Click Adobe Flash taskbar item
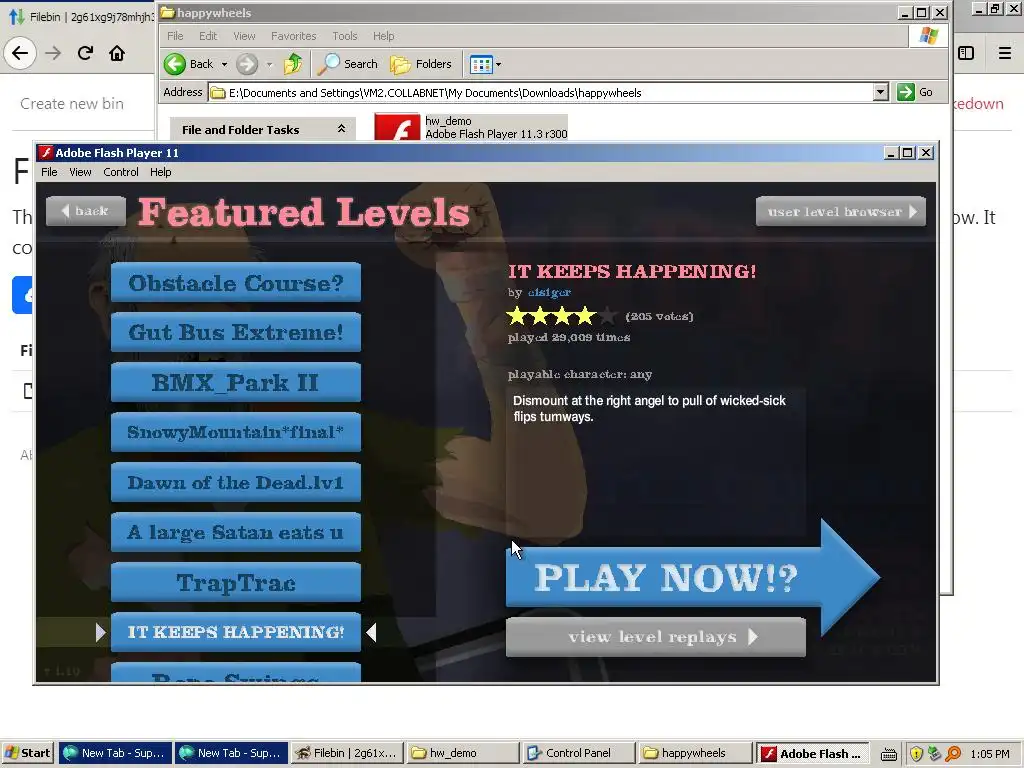Image resolution: width=1024 pixels, height=768 pixels. (813, 753)
